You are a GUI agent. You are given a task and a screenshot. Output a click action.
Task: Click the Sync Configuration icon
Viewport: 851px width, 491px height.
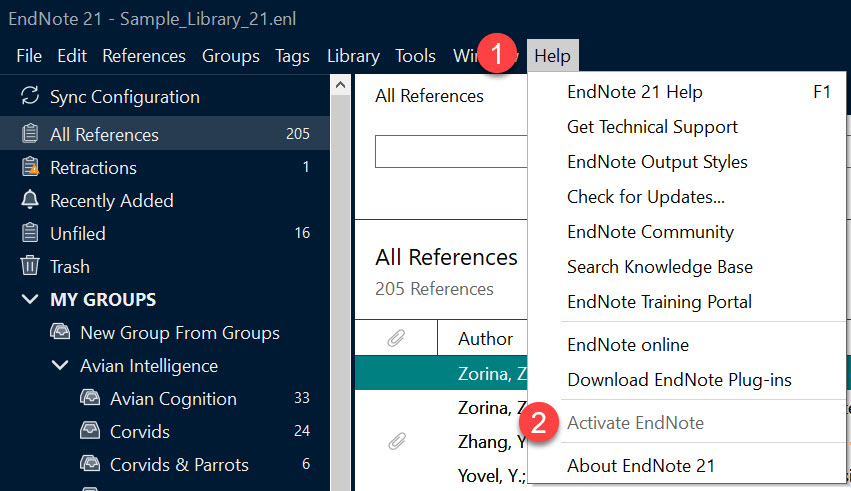(x=30, y=95)
